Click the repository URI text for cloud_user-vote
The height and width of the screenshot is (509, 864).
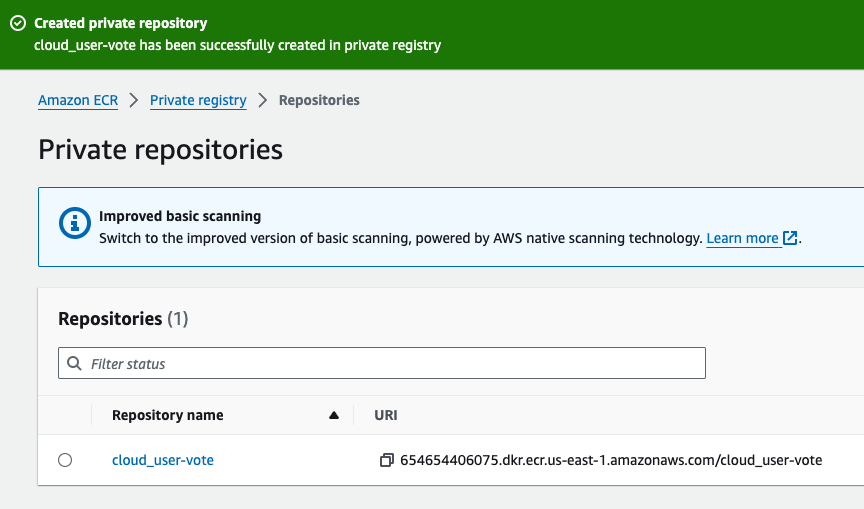(x=610, y=460)
